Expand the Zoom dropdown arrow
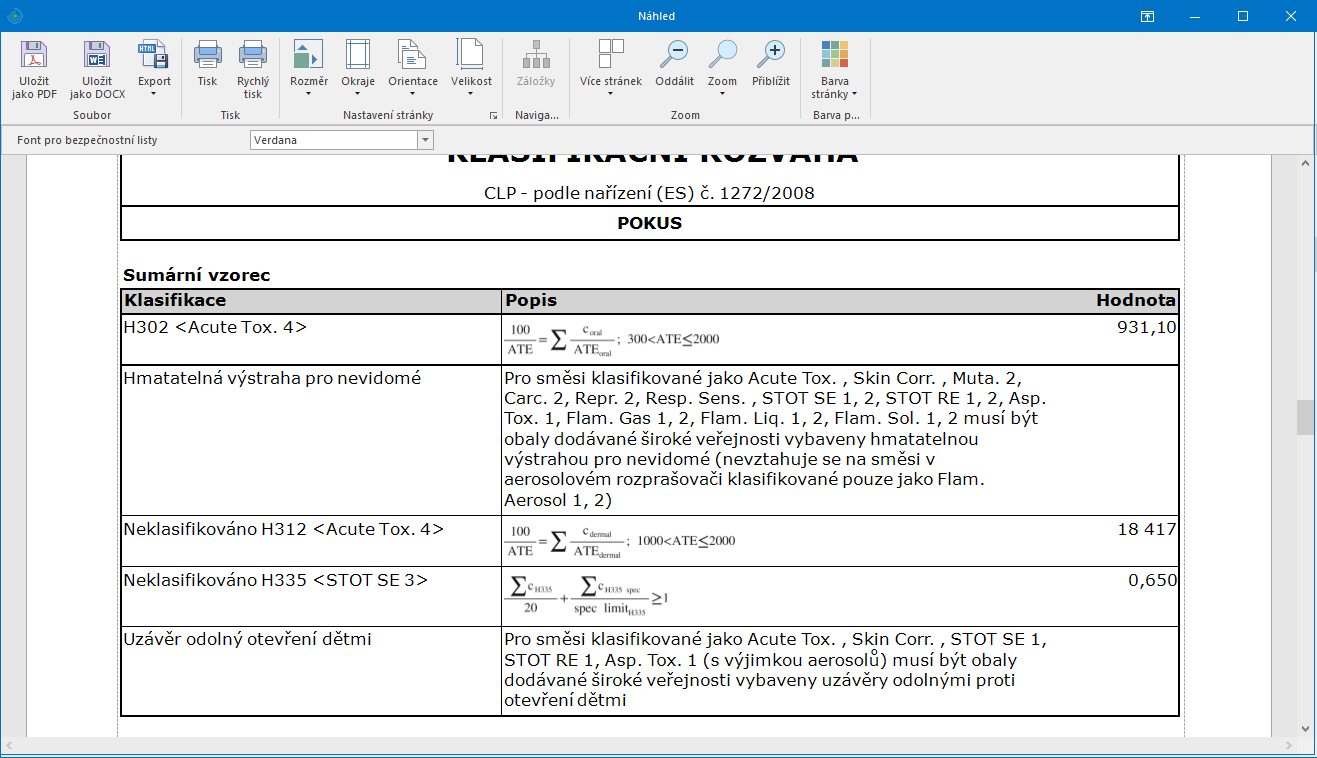The width and height of the screenshot is (1317, 758). 722,94
